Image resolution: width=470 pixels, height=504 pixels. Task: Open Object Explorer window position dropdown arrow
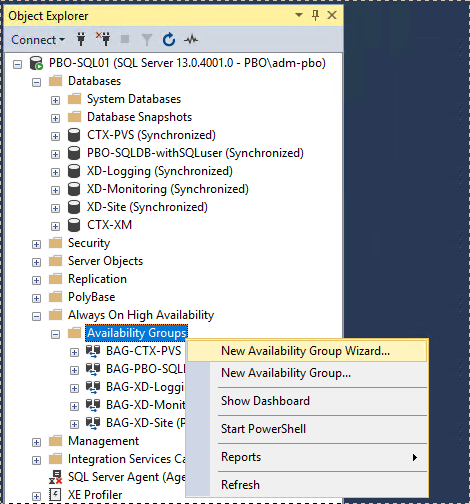click(299, 15)
